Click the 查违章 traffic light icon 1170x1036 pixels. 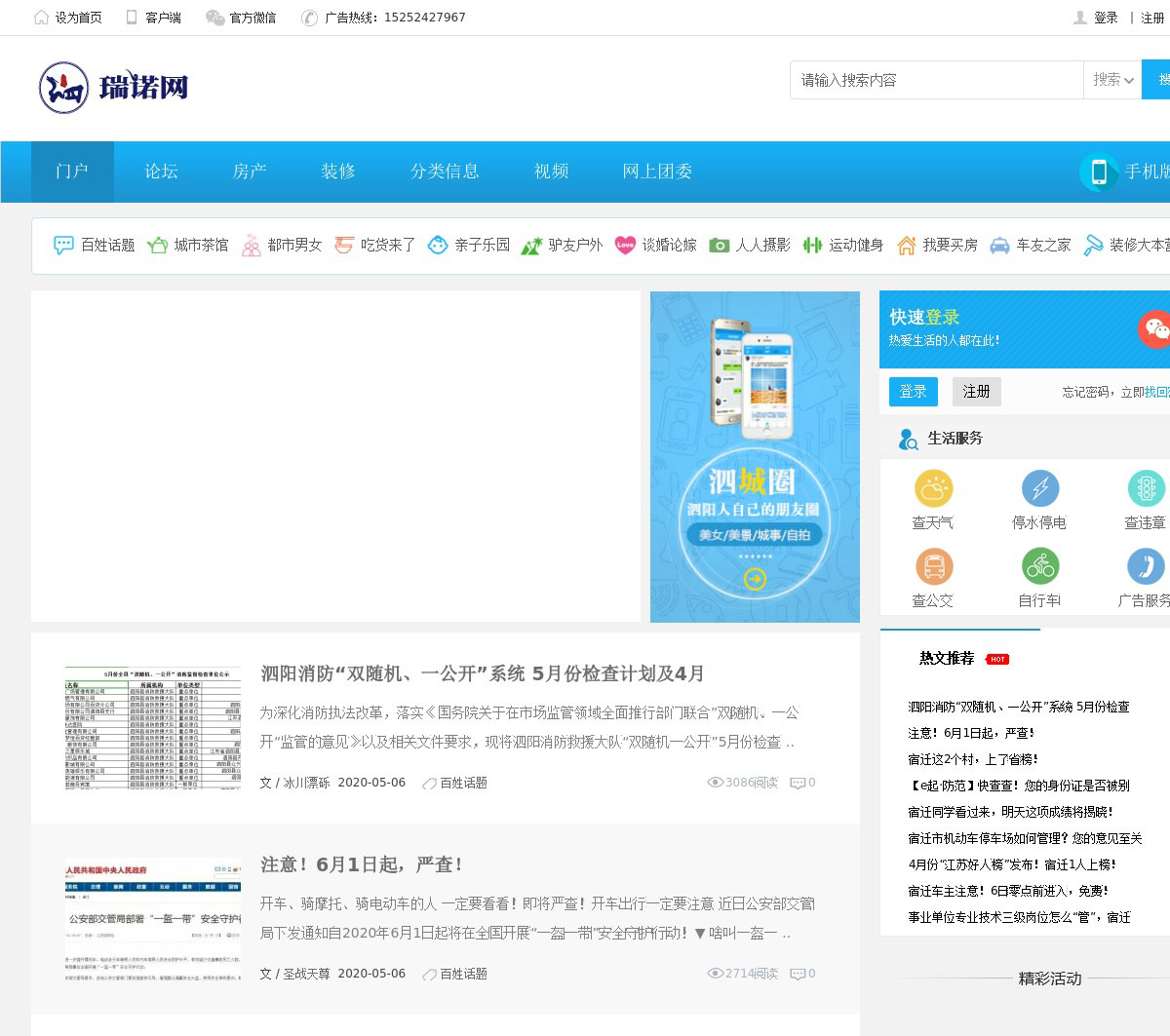point(1146,488)
